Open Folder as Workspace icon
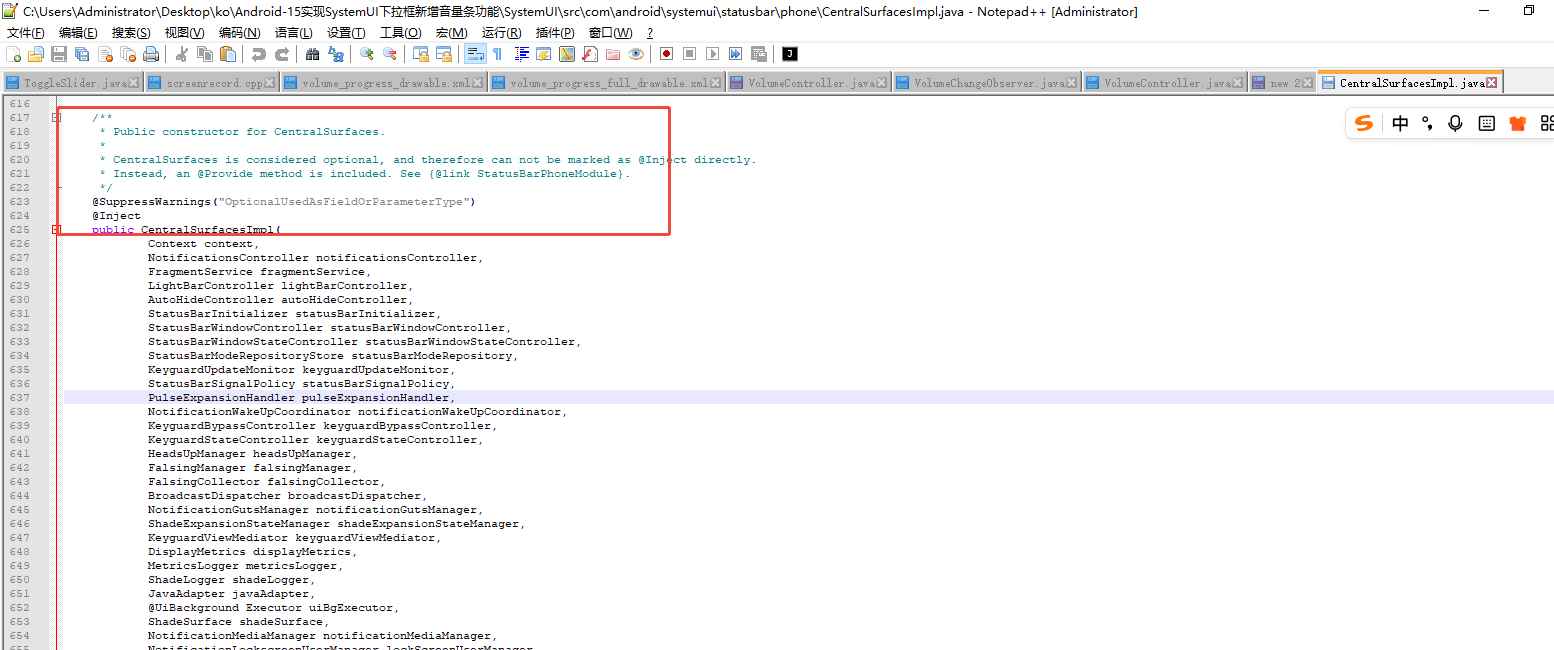 pyautogui.click(x=613, y=54)
